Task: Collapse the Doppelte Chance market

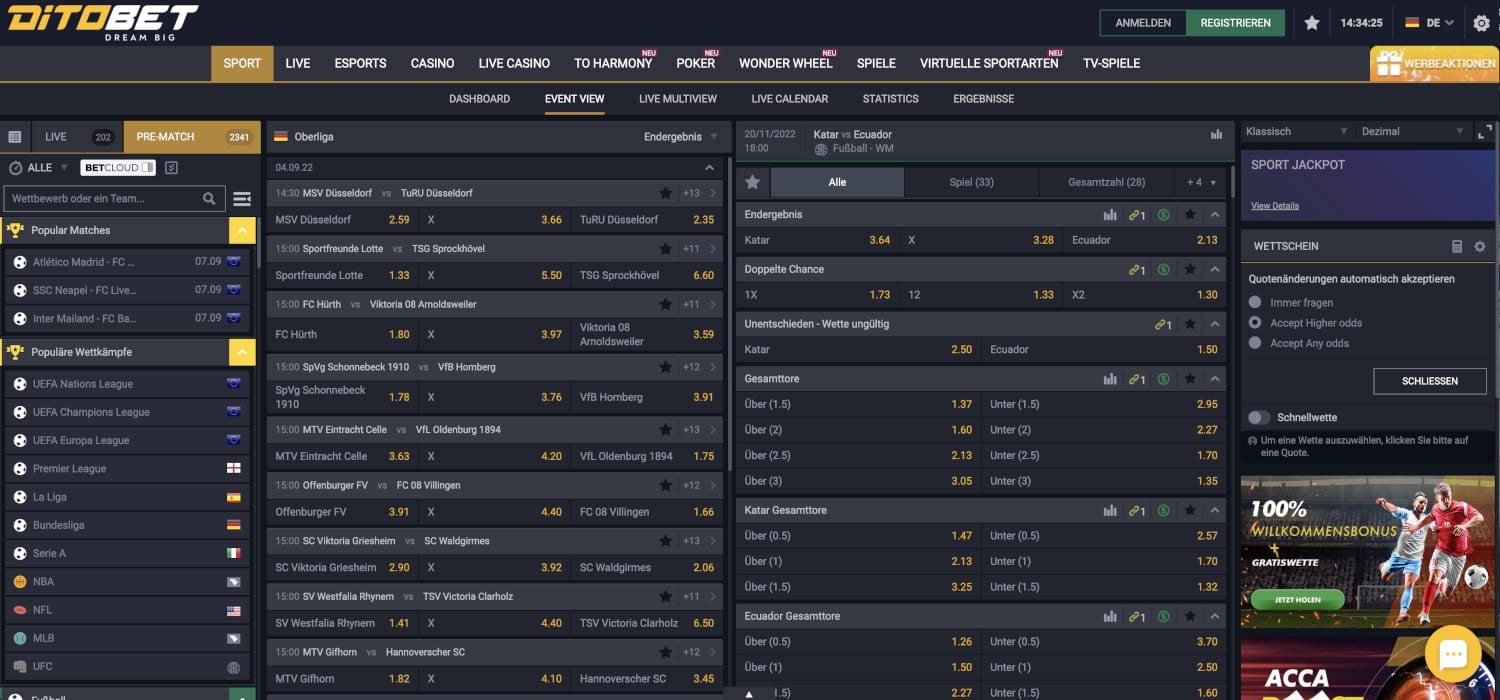Action: [1215, 270]
